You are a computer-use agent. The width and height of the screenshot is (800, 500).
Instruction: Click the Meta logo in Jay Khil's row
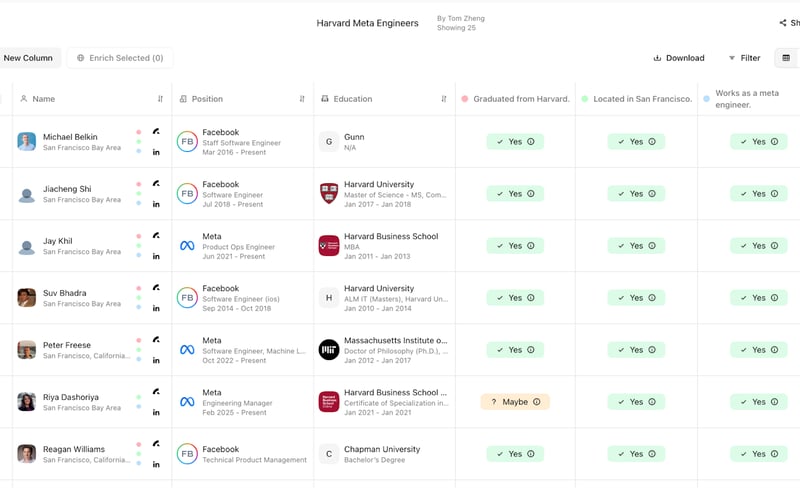click(x=187, y=246)
